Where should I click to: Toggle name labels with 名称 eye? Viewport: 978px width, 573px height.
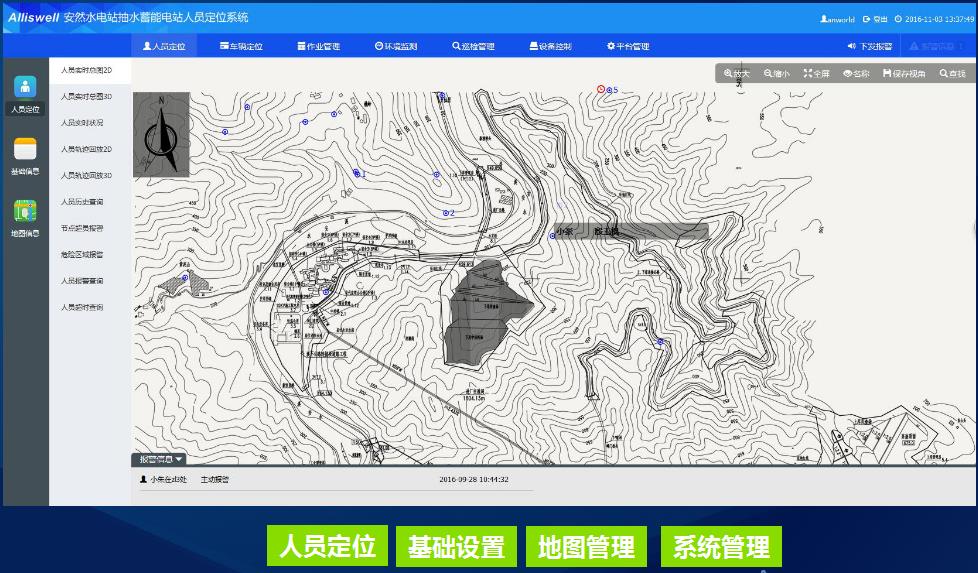856,74
